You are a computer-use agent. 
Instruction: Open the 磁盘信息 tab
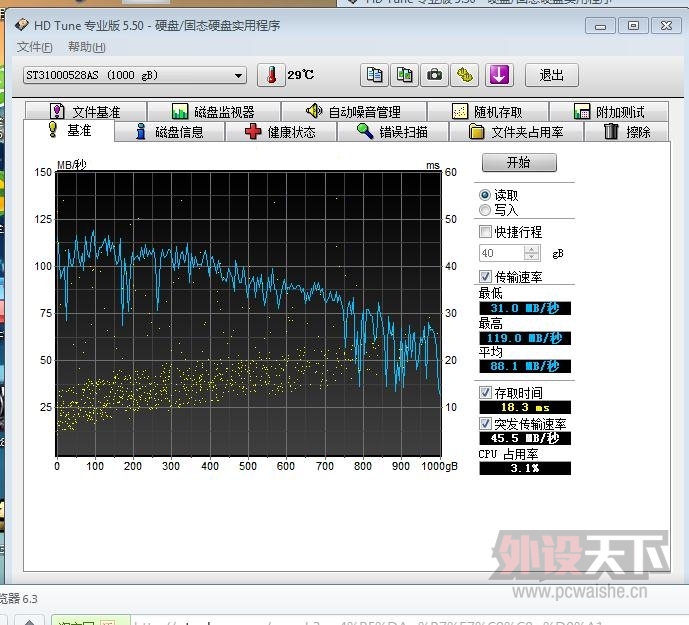(170, 131)
